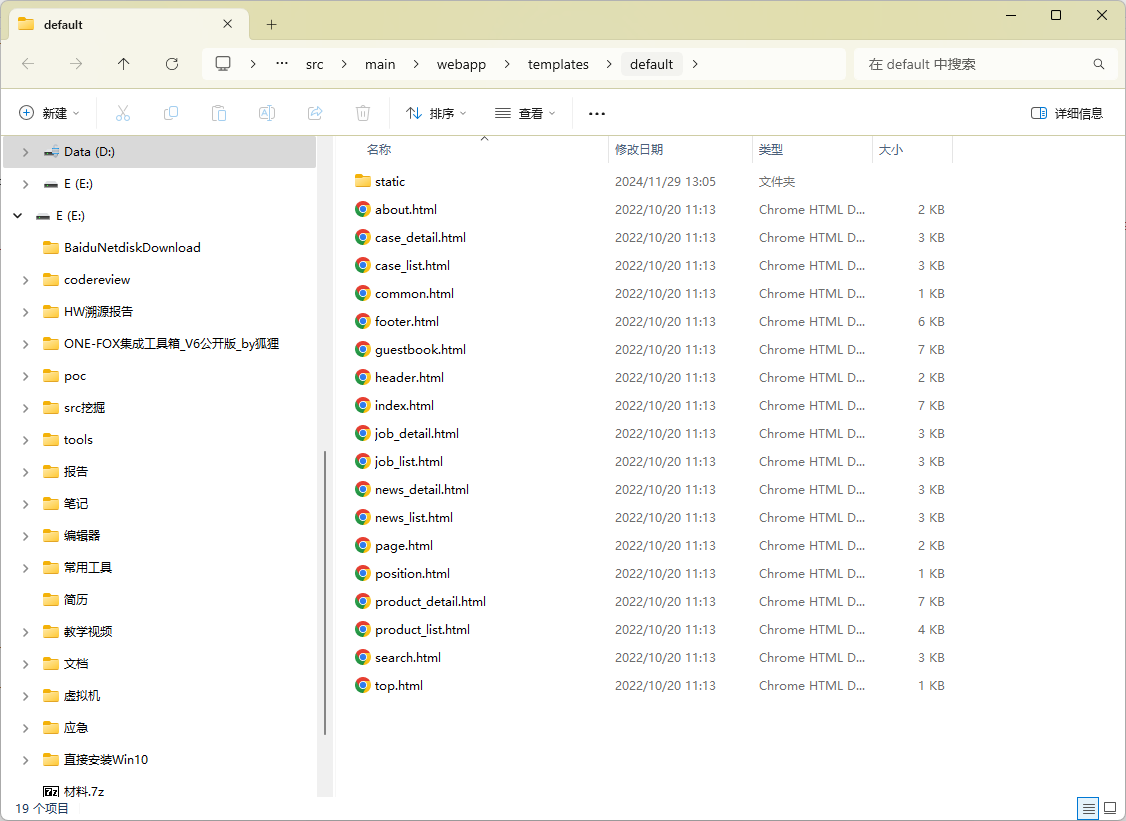Screen dimensions: 1126x821
Task: Click the This PC monitor icon in address bar
Action: 223,64
